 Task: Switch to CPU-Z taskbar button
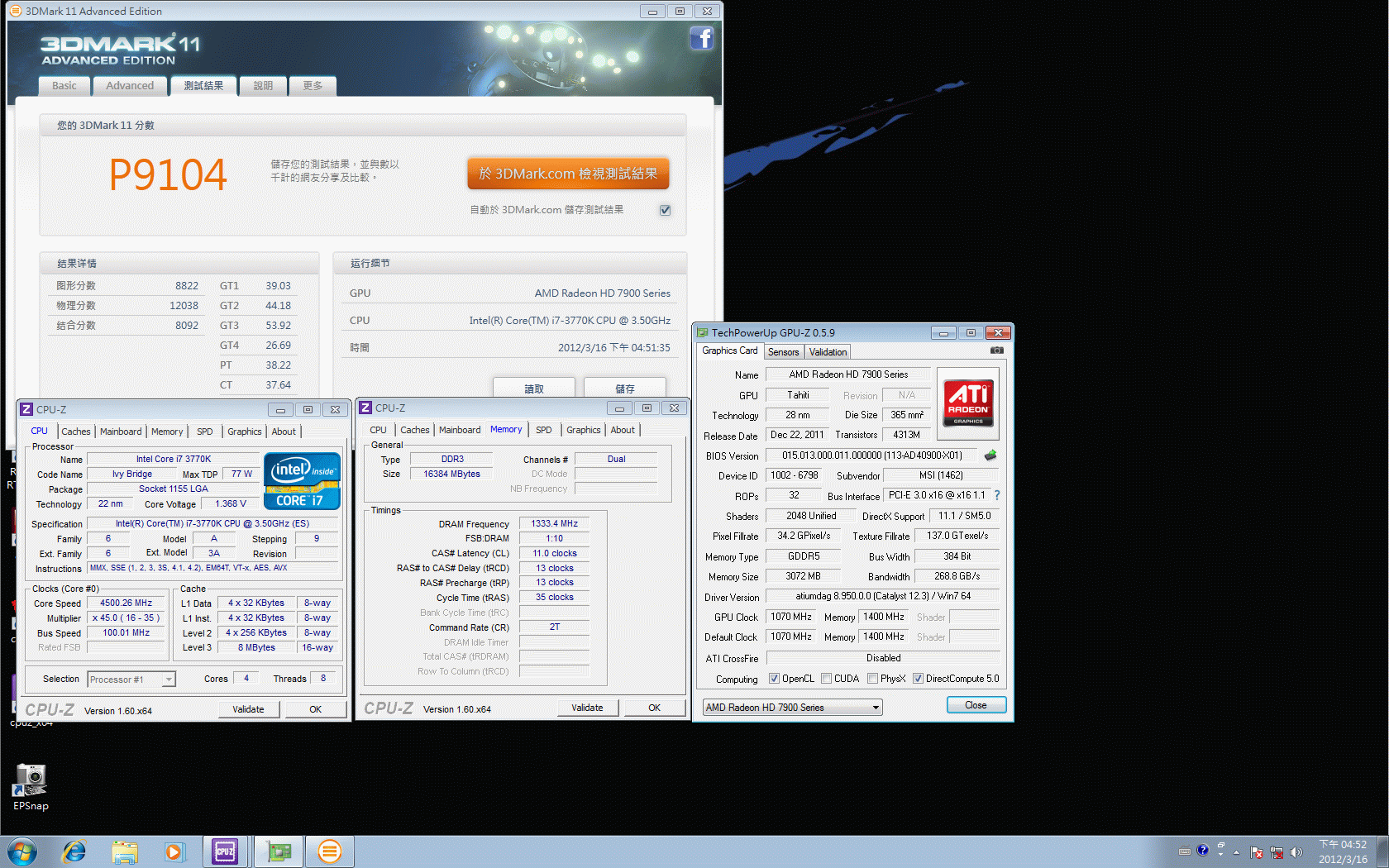225,851
